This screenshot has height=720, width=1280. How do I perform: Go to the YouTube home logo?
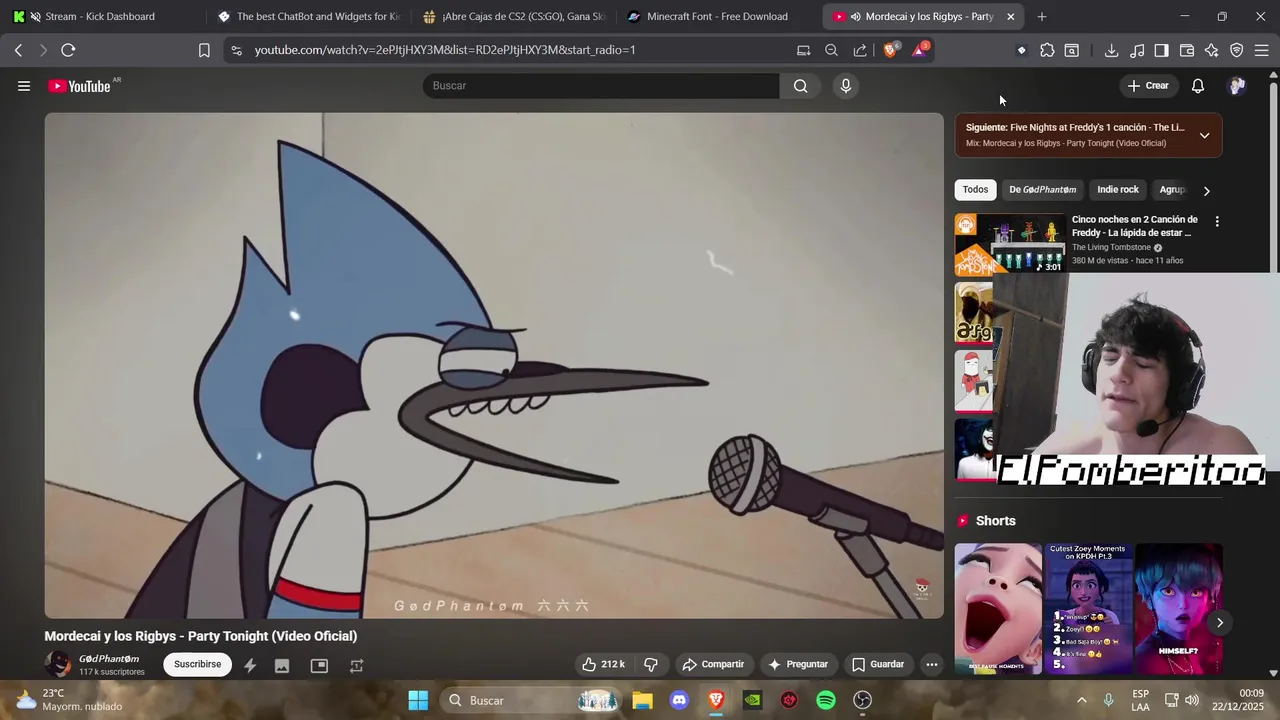(x=80, y=86)
